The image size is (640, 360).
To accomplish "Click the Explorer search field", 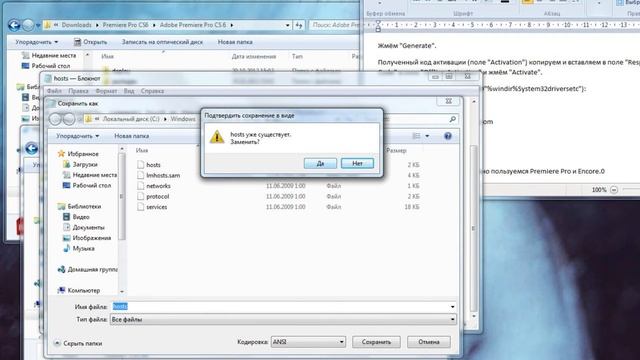I will pos(335,25).
